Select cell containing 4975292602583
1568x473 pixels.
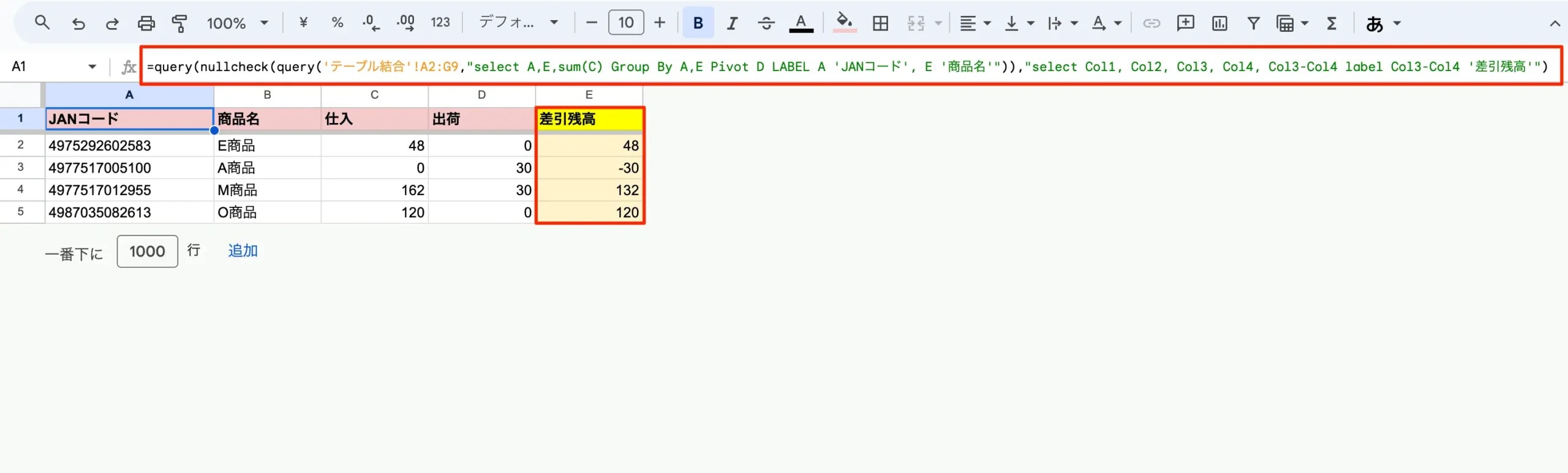coord(129,146)
